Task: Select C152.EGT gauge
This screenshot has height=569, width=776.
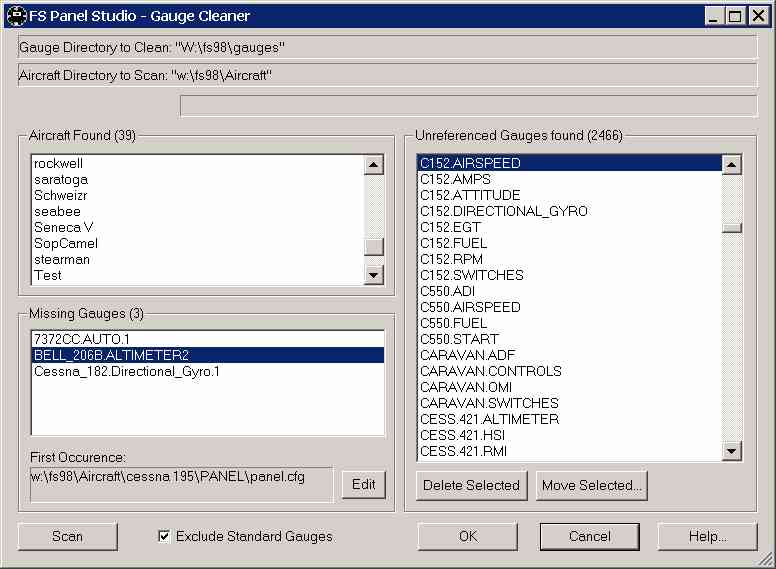Action: tap(570, 227)
